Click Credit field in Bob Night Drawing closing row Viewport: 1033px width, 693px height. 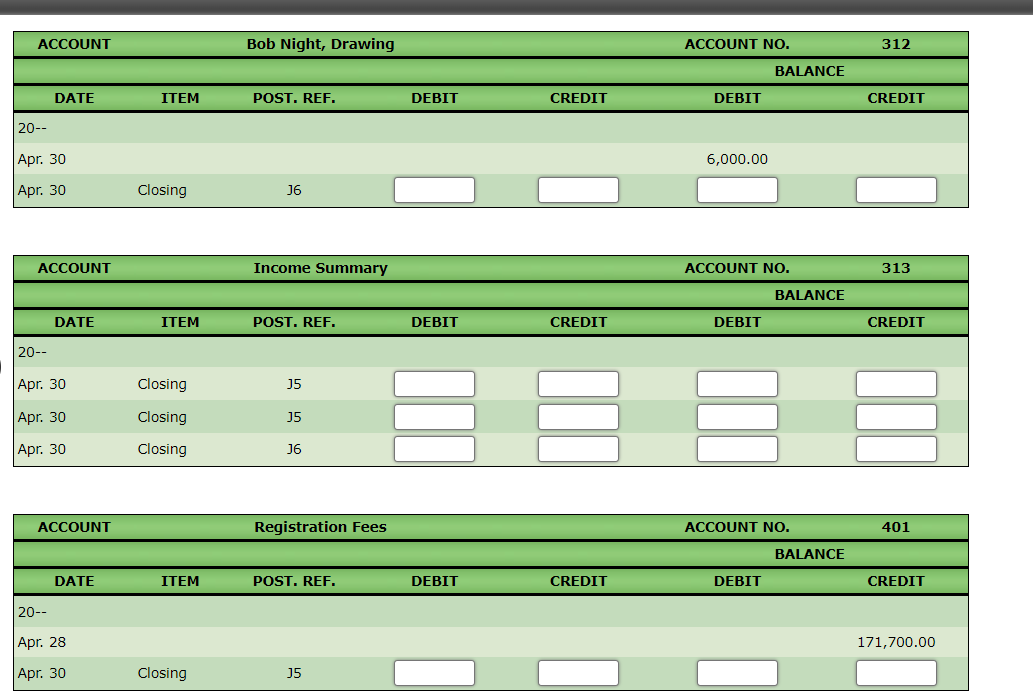pyautogui.click(x=578, y=190)
